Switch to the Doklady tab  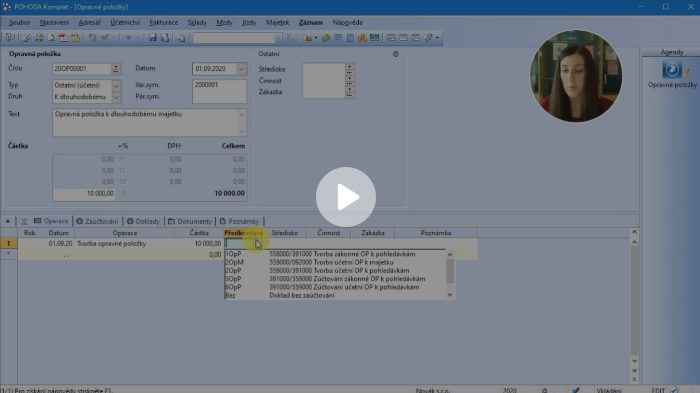[x=143, y=221]
